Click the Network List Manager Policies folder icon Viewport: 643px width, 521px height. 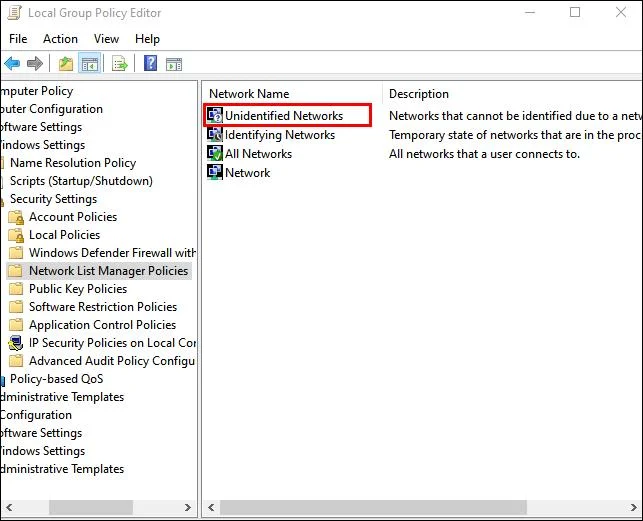click(x=15, y=271)
